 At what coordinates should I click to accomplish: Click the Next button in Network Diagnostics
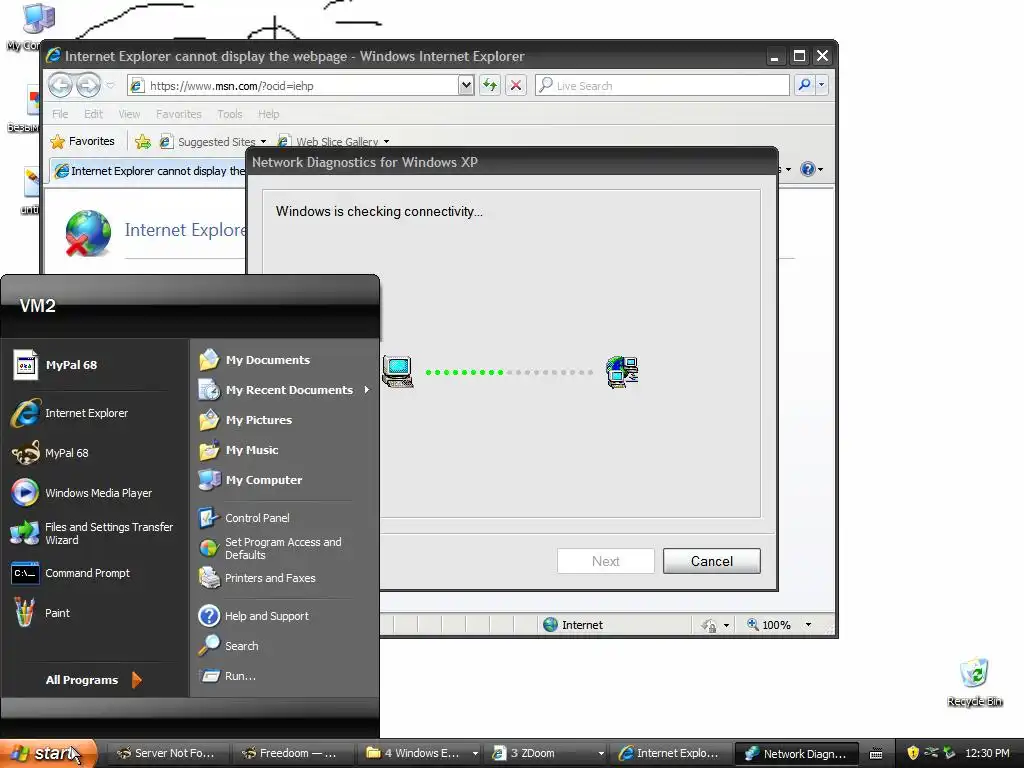605,561
